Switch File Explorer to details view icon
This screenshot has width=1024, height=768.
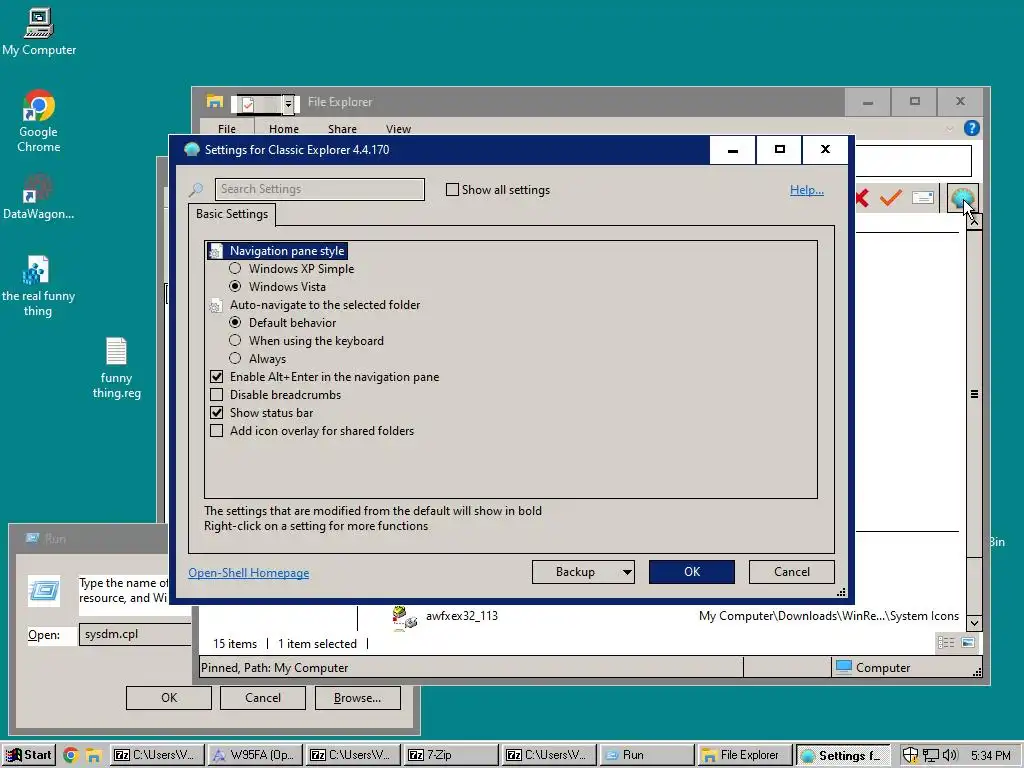point(946,643)
